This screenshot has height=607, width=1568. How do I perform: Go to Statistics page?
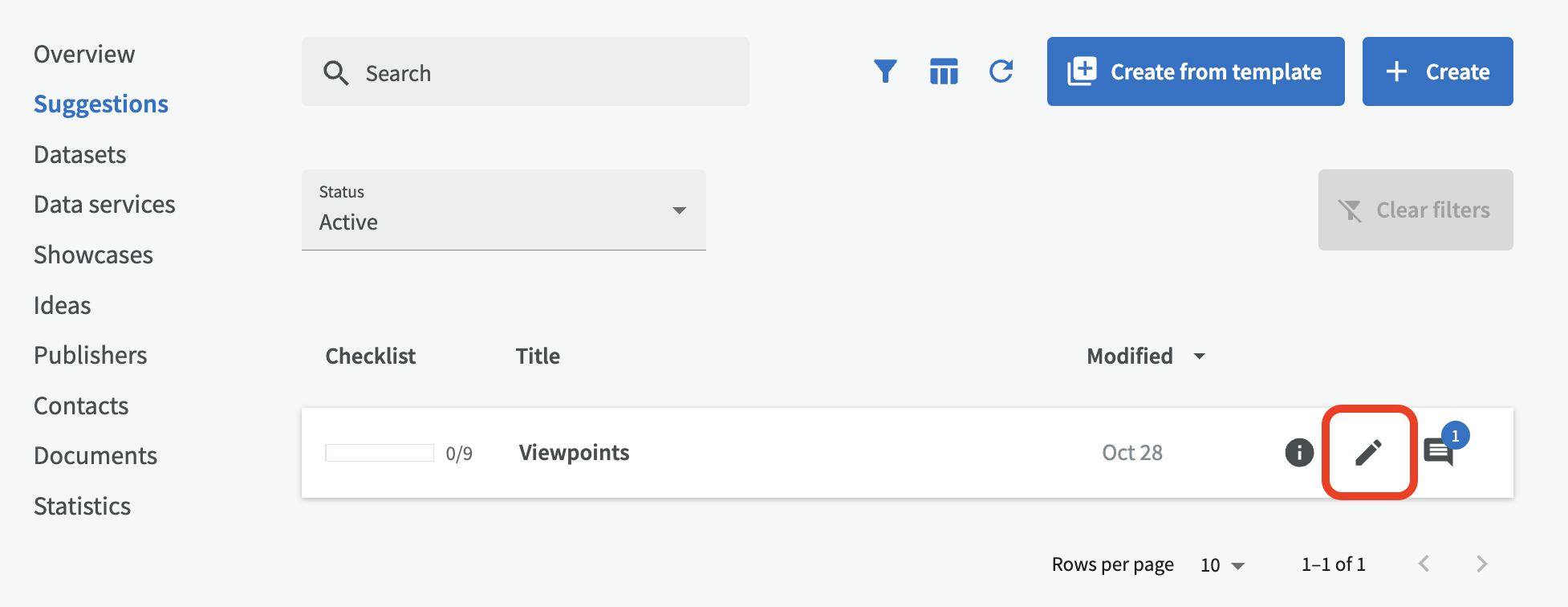(x=82, y=506)
